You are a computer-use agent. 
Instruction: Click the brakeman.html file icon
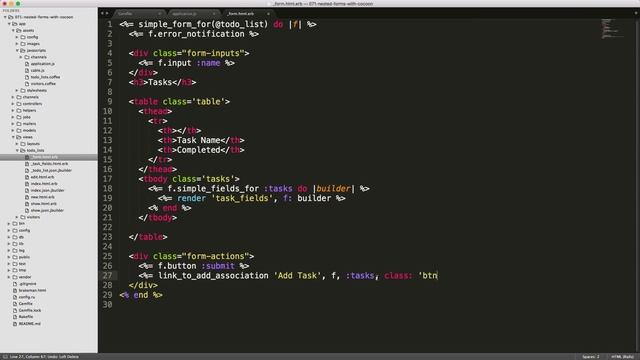click(15, 291)
